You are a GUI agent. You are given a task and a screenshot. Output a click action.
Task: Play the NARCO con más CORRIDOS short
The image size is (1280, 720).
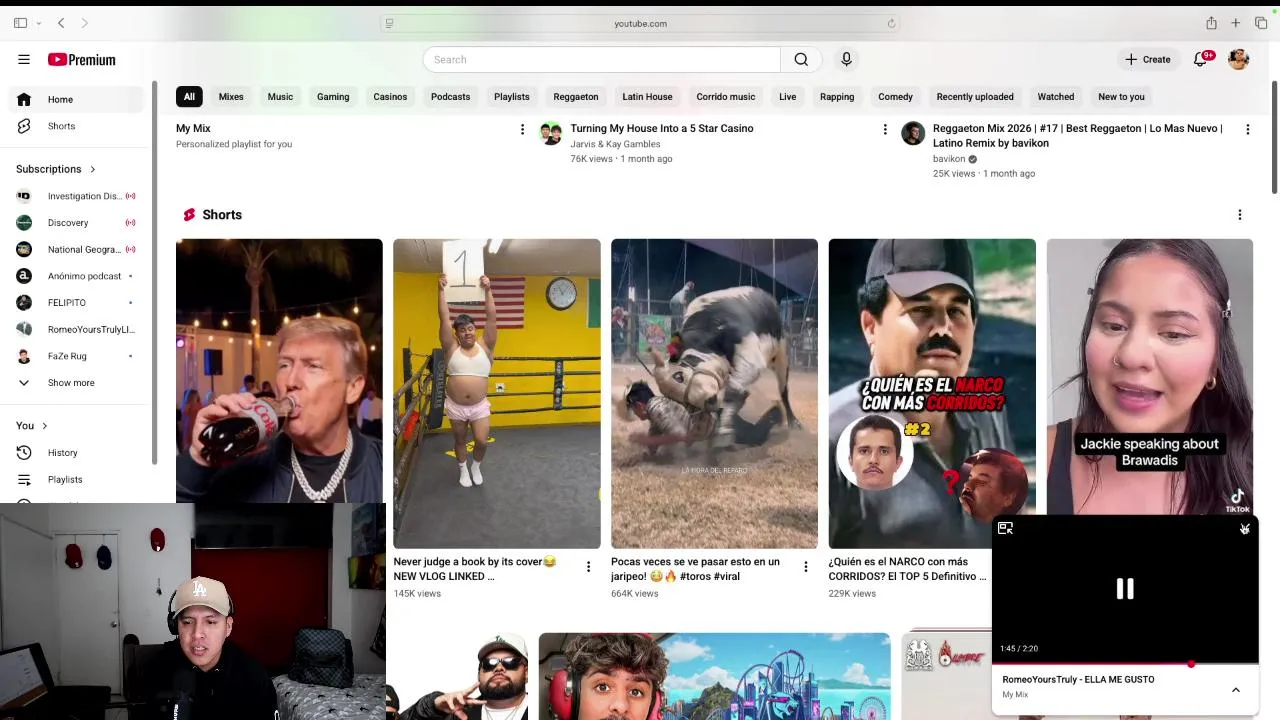click(932, 393)
